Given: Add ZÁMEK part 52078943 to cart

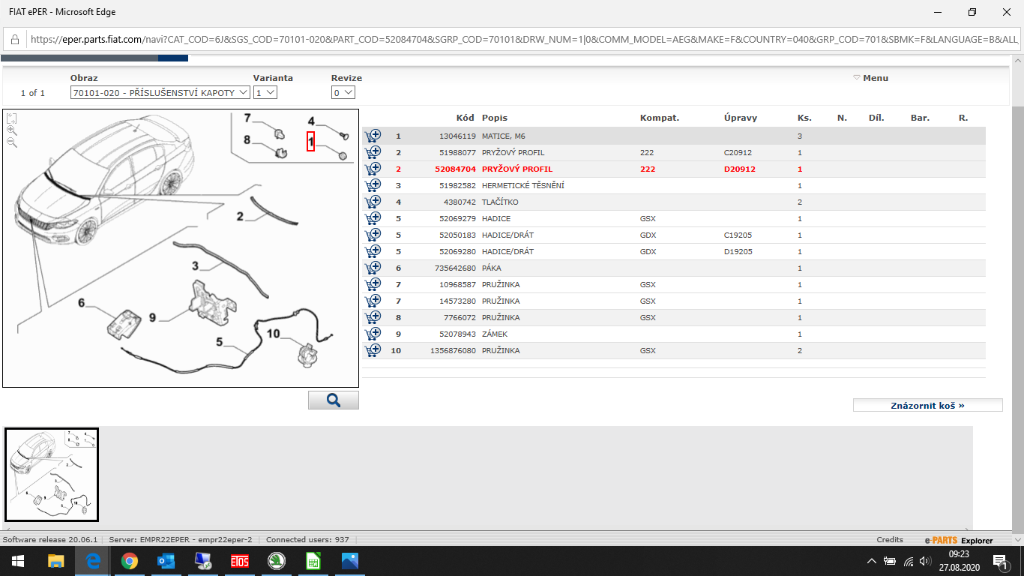Looking at the screenshot, I should tap(373, 334).
